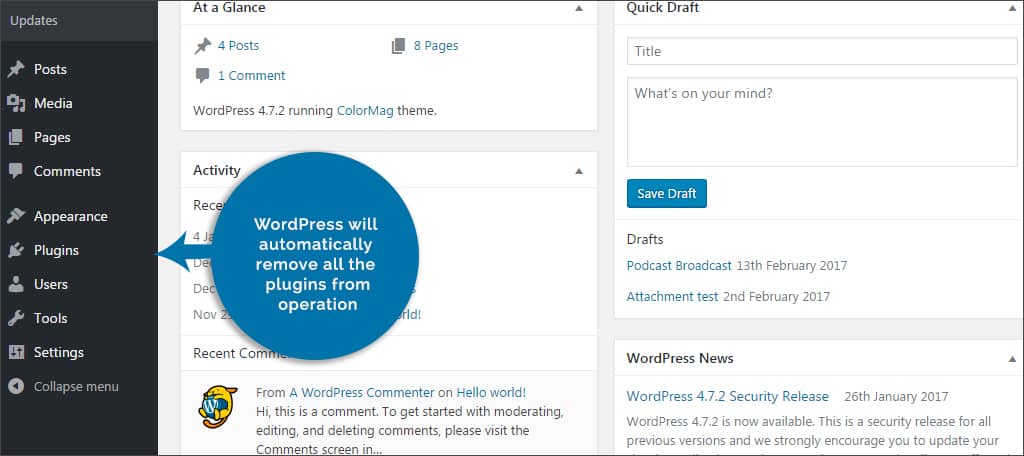Click the comment icon beside 1 Comment
The width and height of the screenshot is (1024, 456).
point(202,76)
